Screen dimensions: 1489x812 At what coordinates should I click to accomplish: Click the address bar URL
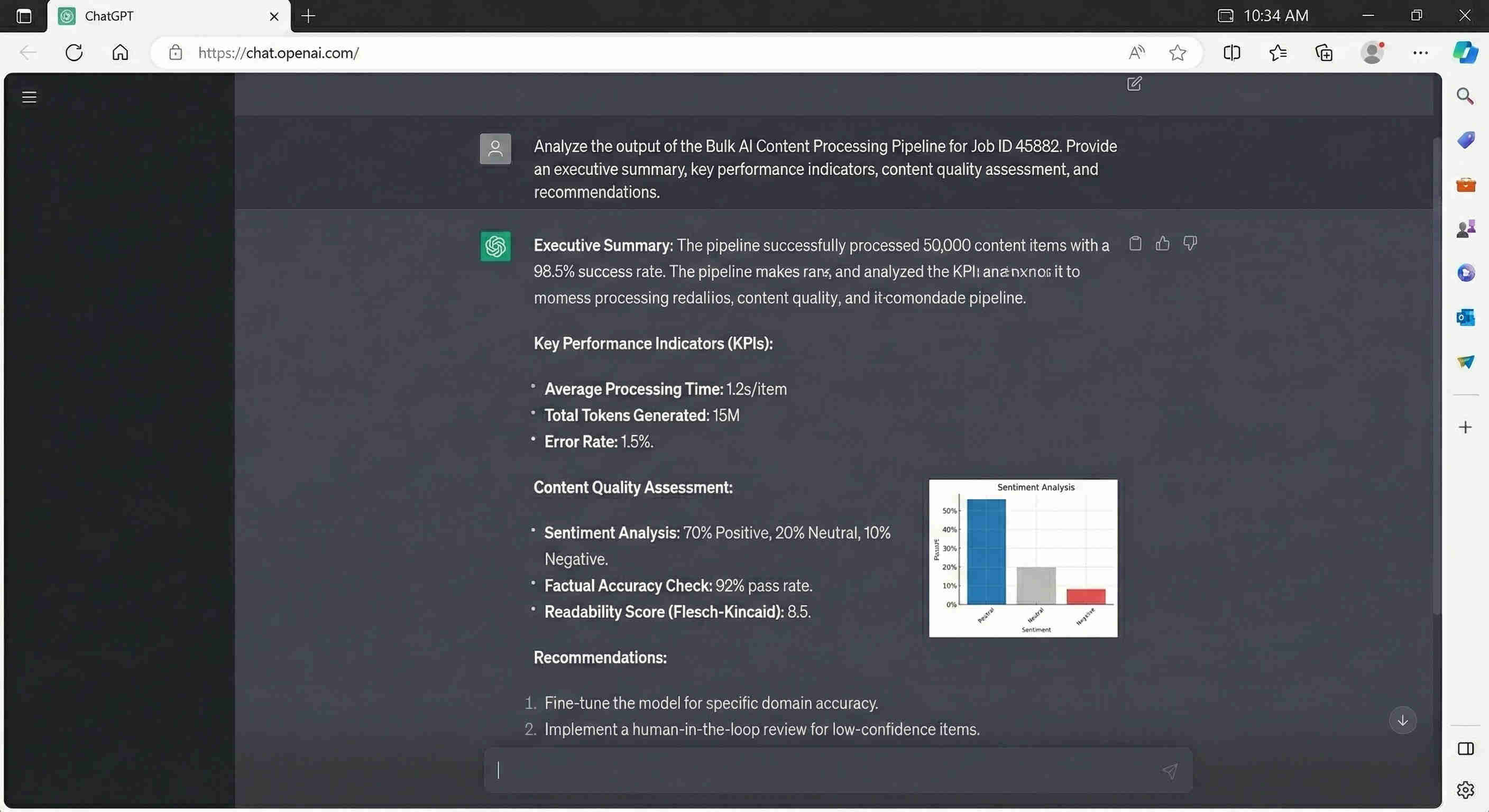pos(279,52)
